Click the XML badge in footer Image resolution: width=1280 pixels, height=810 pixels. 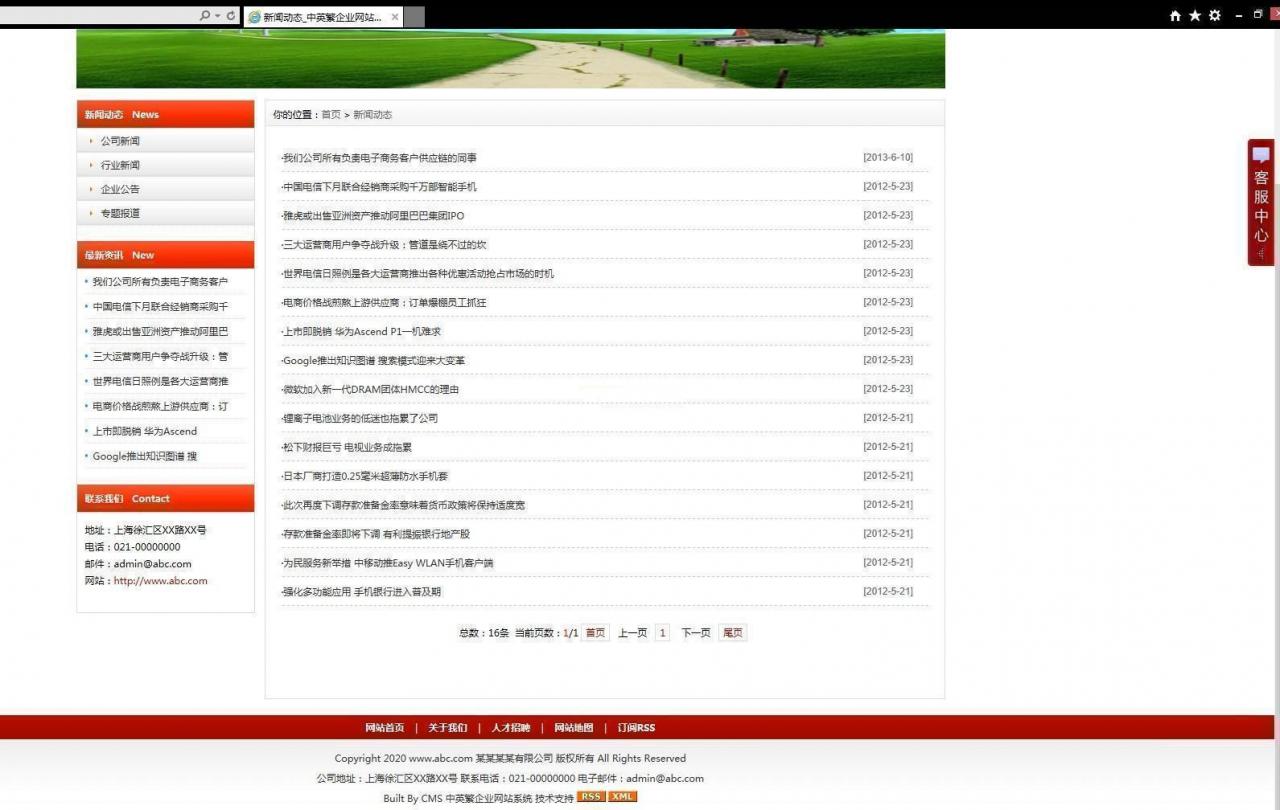(622, 797)
